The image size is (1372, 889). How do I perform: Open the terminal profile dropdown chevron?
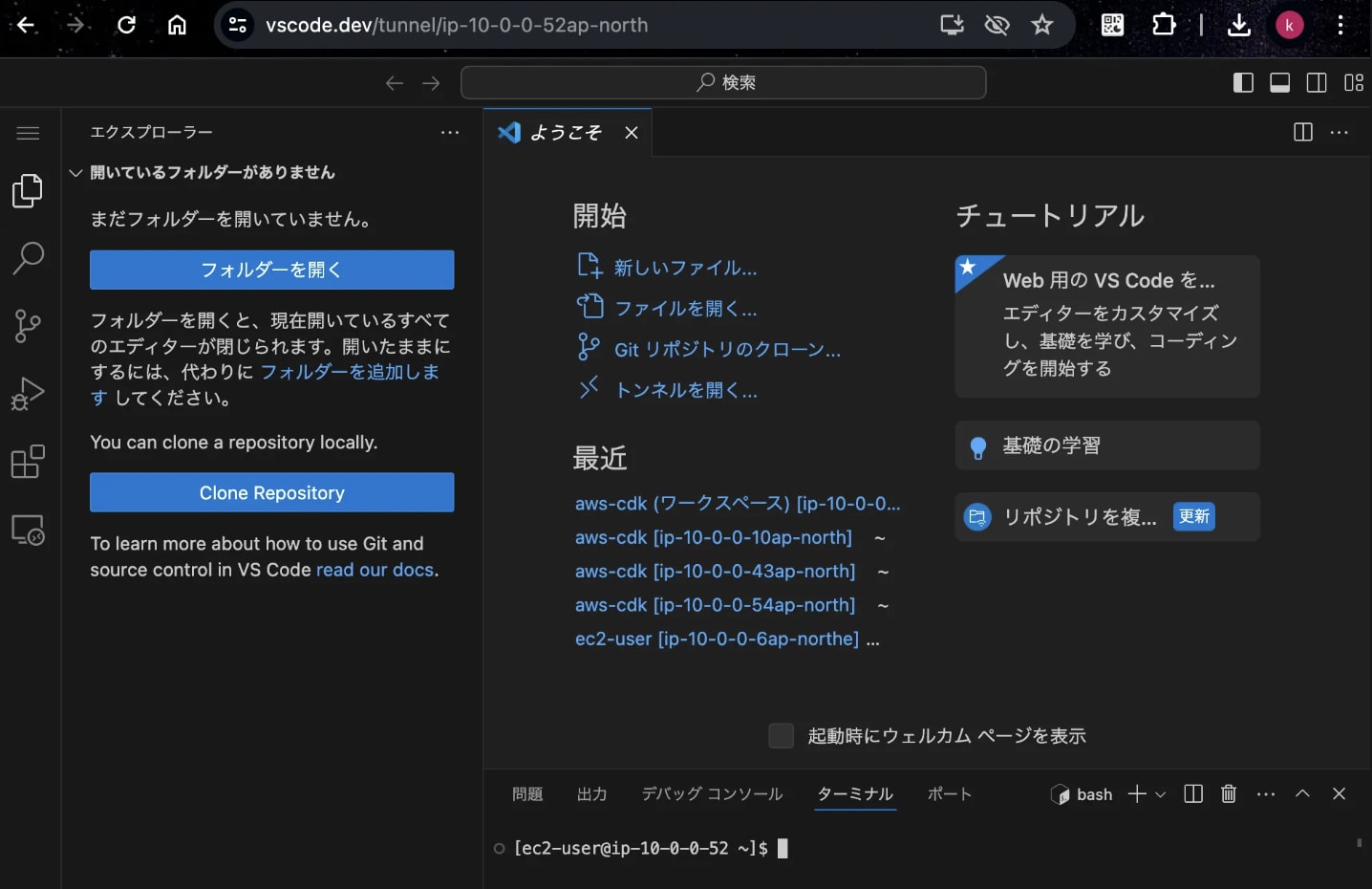[1160, 794]
